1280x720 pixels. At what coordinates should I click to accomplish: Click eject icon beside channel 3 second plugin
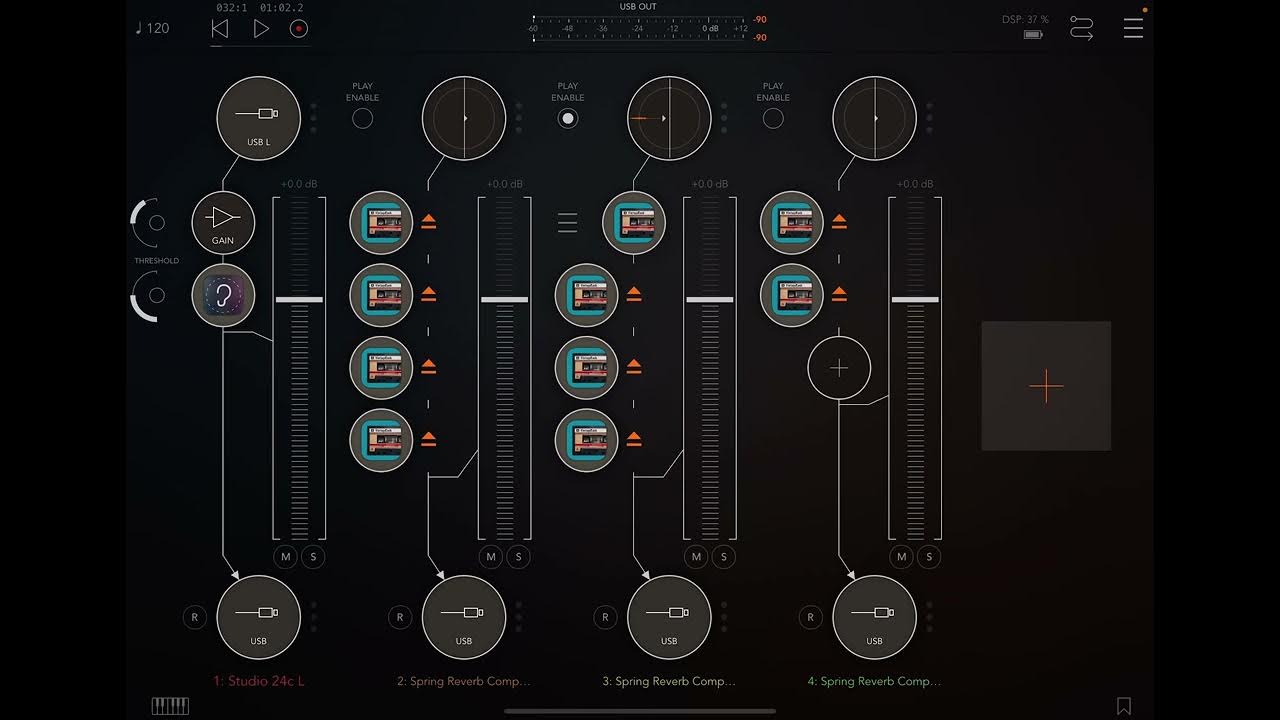[x=634, y=295]
